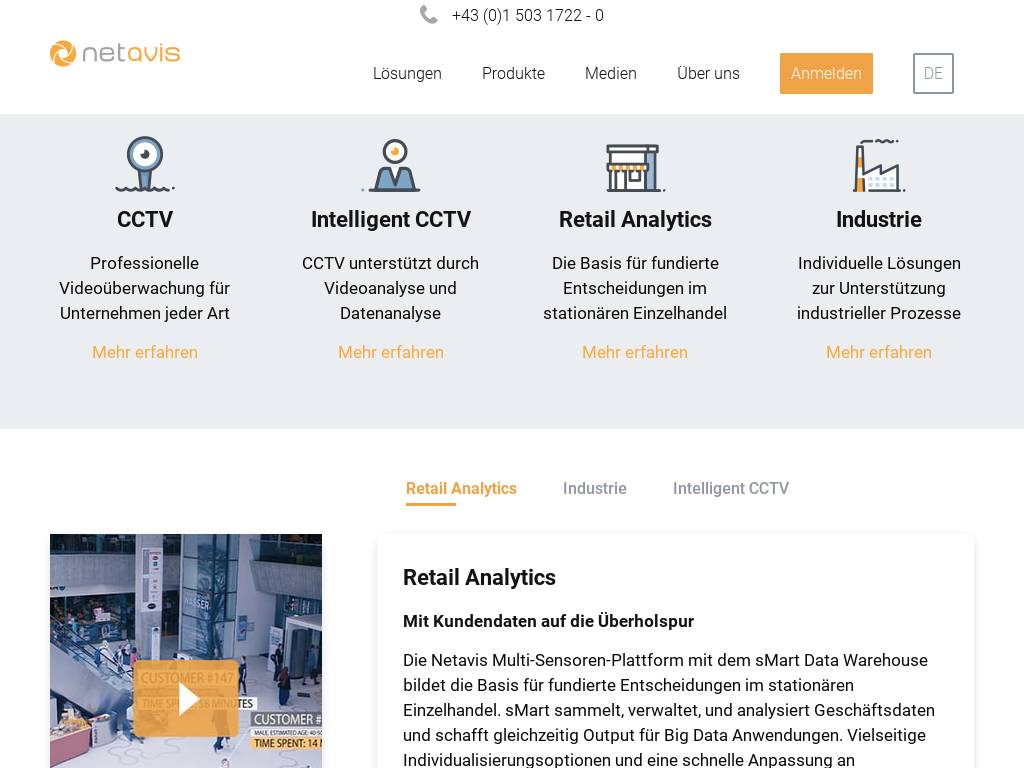
Task: Open the Produkte menu
Action: (x=513, y=74)
